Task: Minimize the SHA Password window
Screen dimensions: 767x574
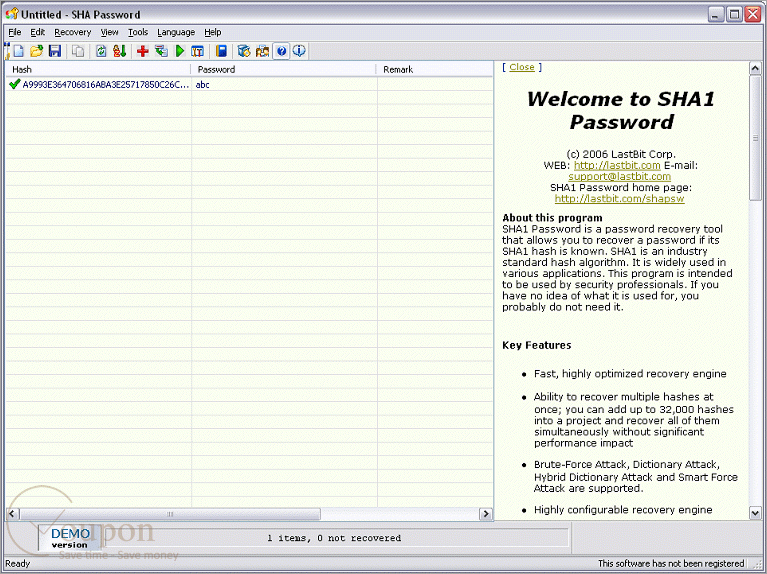Action: point(716,14)
